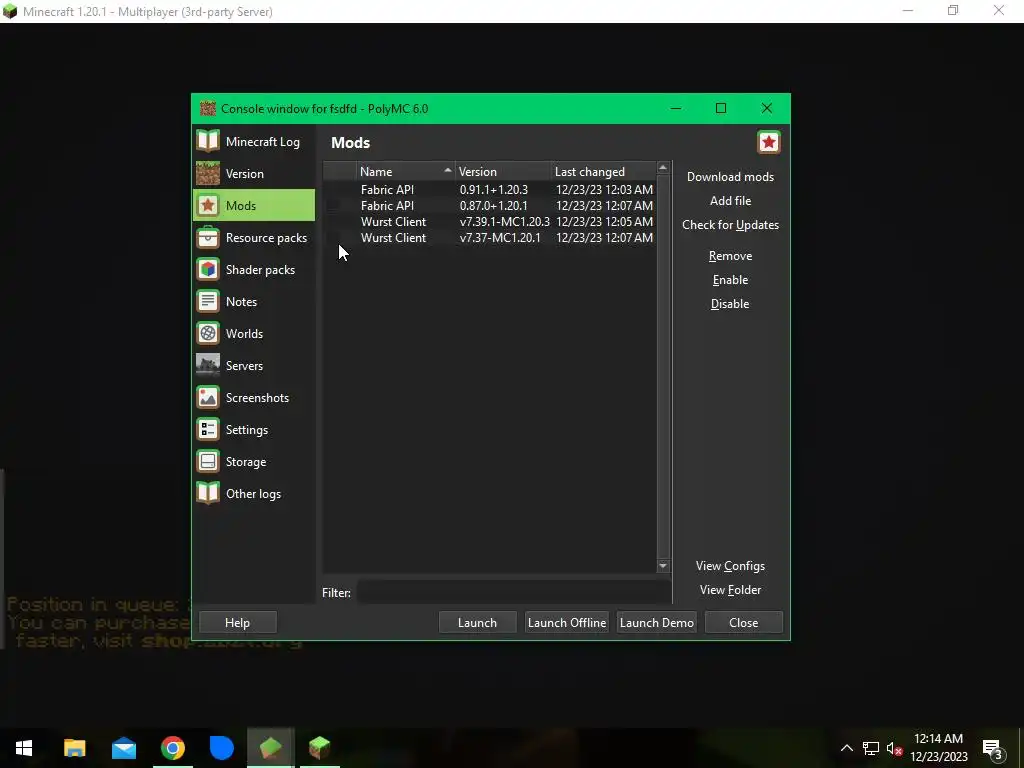Screen dimensions: 1024x768
Task: Open View Configs
Action: coord(730,566)
